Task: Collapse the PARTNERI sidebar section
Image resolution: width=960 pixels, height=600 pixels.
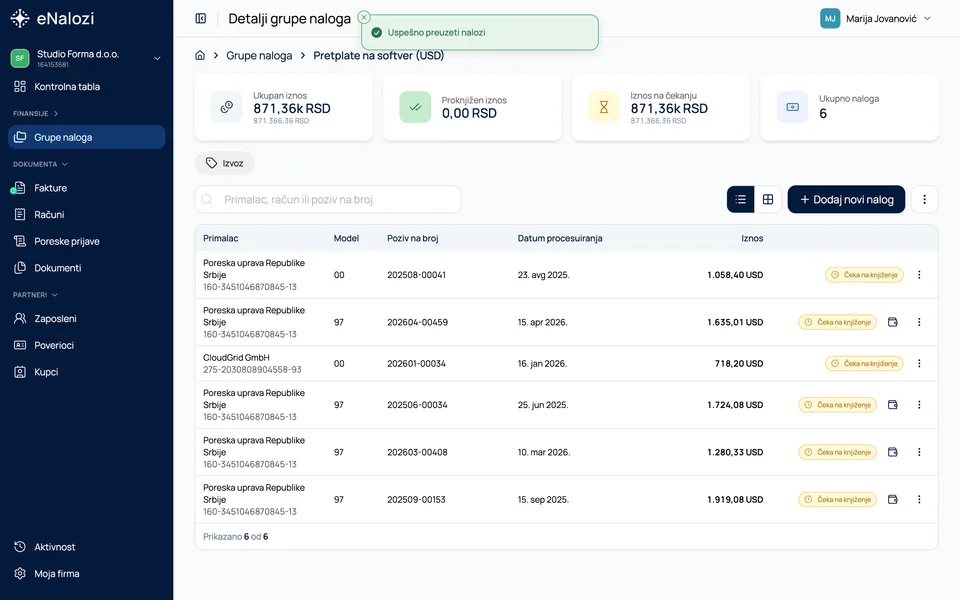Action: click(x=36, y=294)
